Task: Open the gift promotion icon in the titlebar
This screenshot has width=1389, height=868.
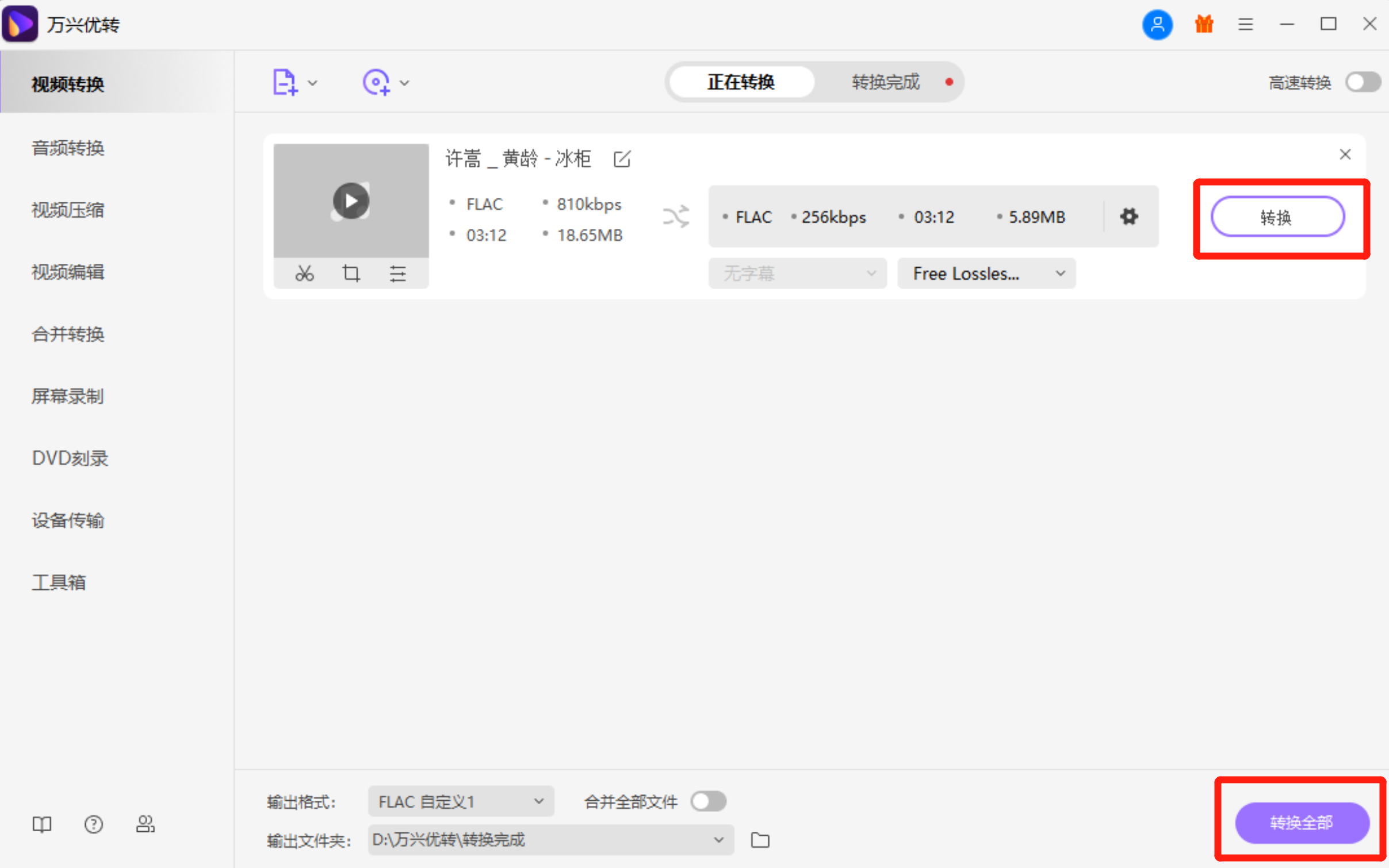Action: (1203, 24)
